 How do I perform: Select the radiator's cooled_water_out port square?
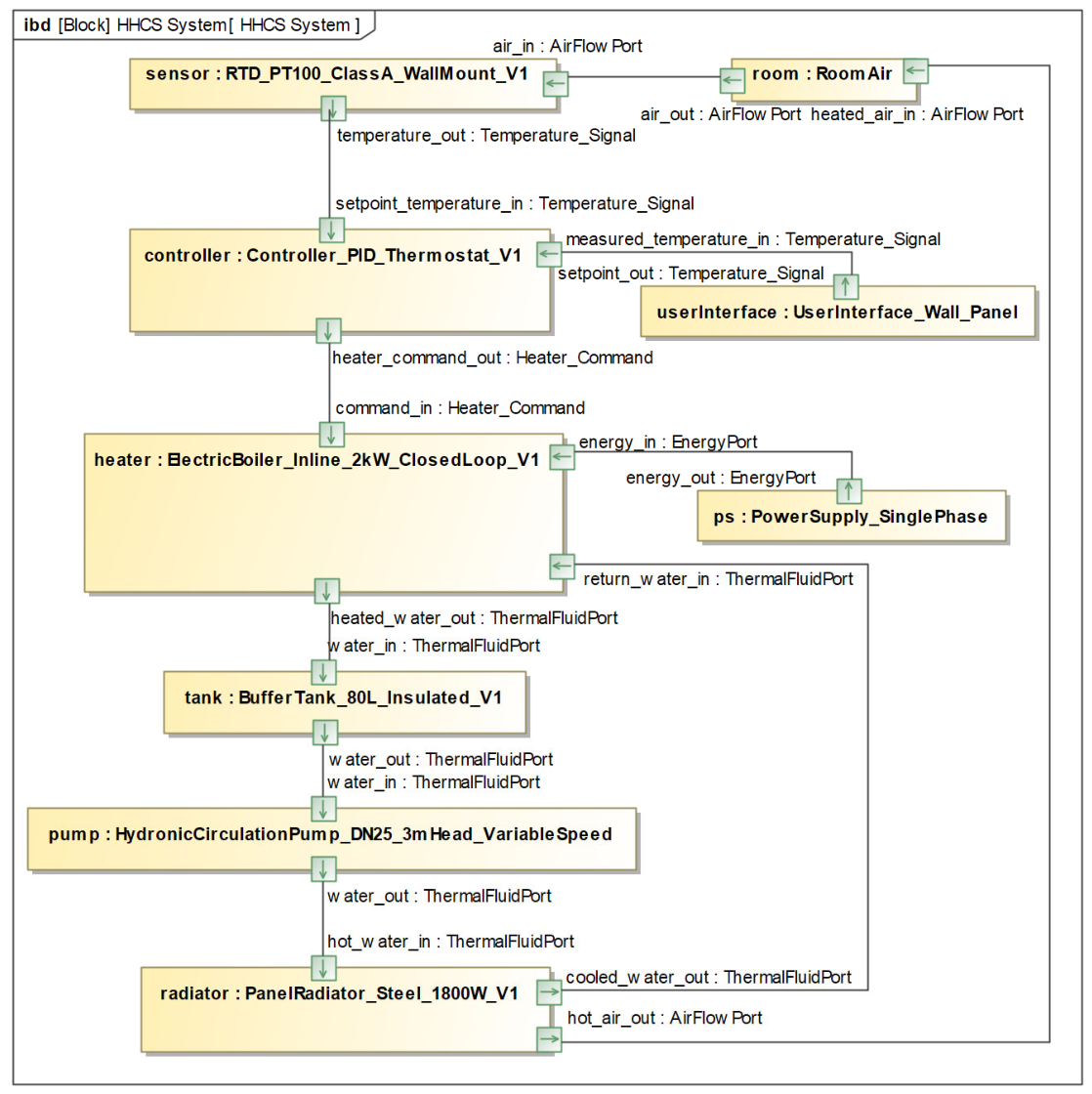coord(549,992)
